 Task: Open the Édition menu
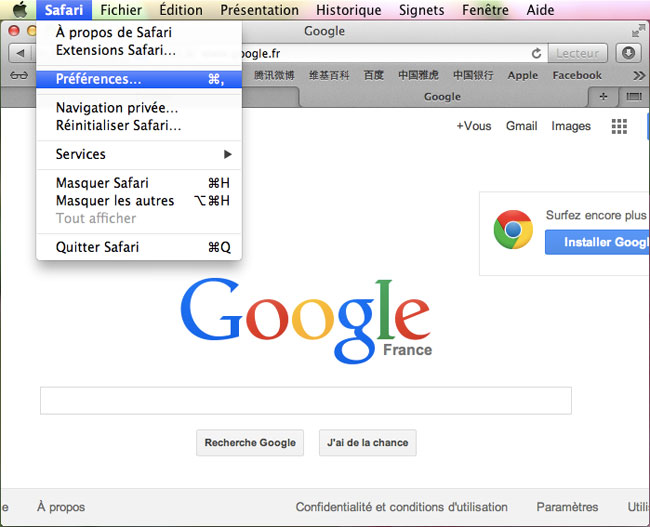coord(181,10)
